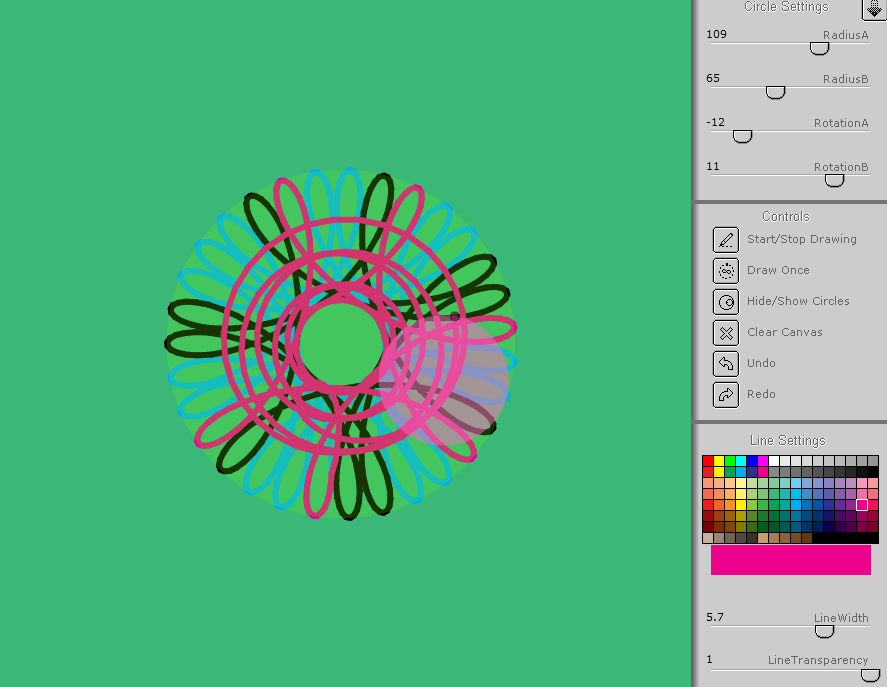The height and width of the screenshot is (687, 887).
Task: Pick the cyan swatch in top palette row
Action: pyautogui.click(x=740, y=461)
